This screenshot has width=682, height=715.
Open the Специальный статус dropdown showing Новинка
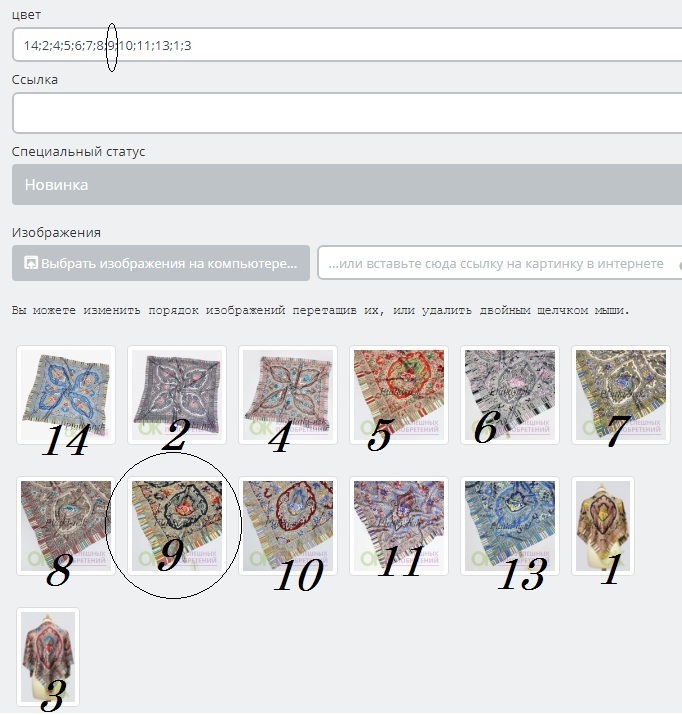pos(346,185)
